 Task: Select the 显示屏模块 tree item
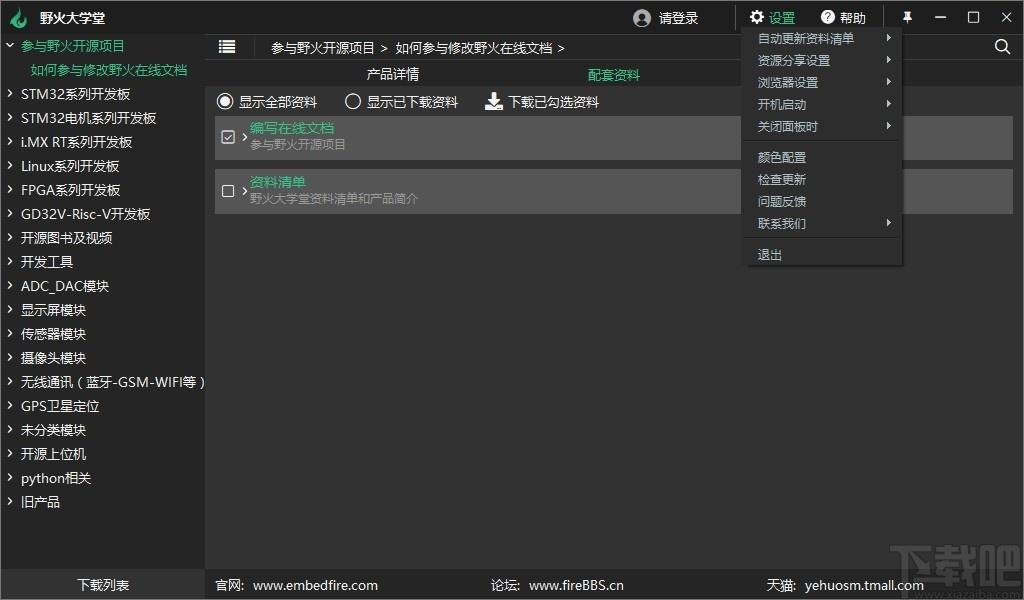(53, 310)
